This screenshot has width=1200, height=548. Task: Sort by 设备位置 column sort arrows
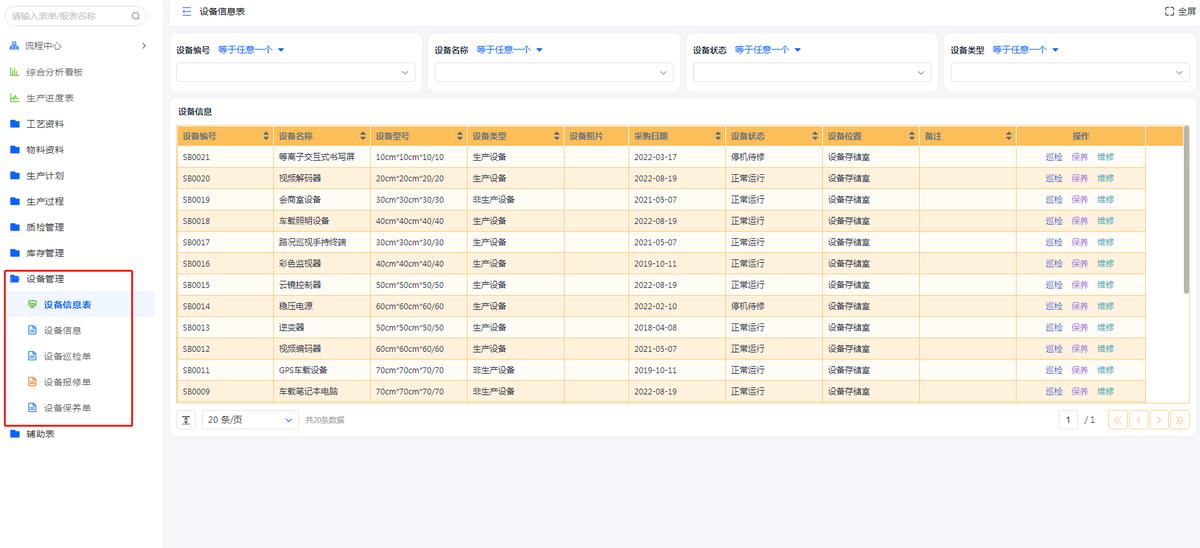(x=912, y=136)
